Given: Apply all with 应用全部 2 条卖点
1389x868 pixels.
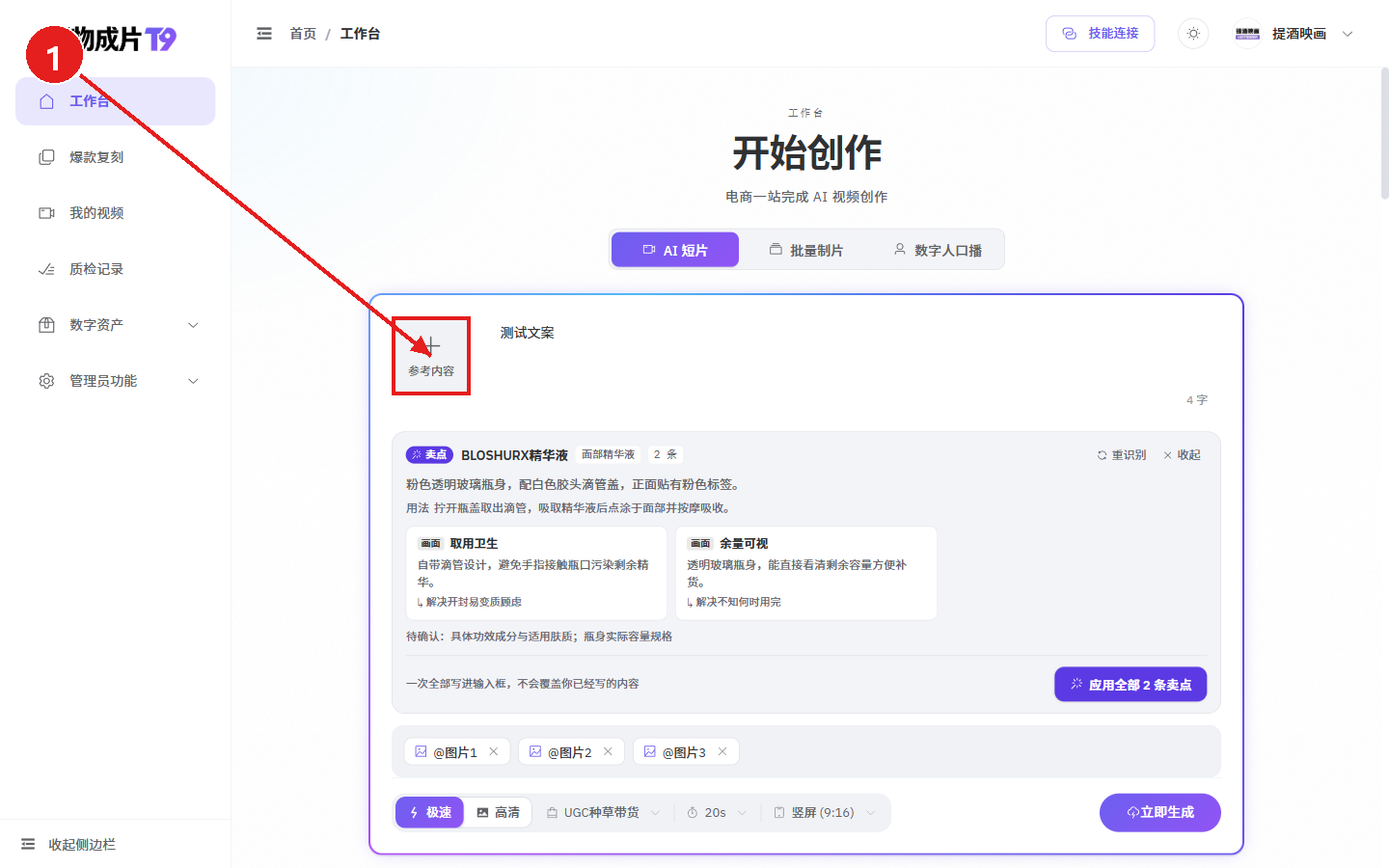Looking at the screenshot, I should coord(1130,685).
